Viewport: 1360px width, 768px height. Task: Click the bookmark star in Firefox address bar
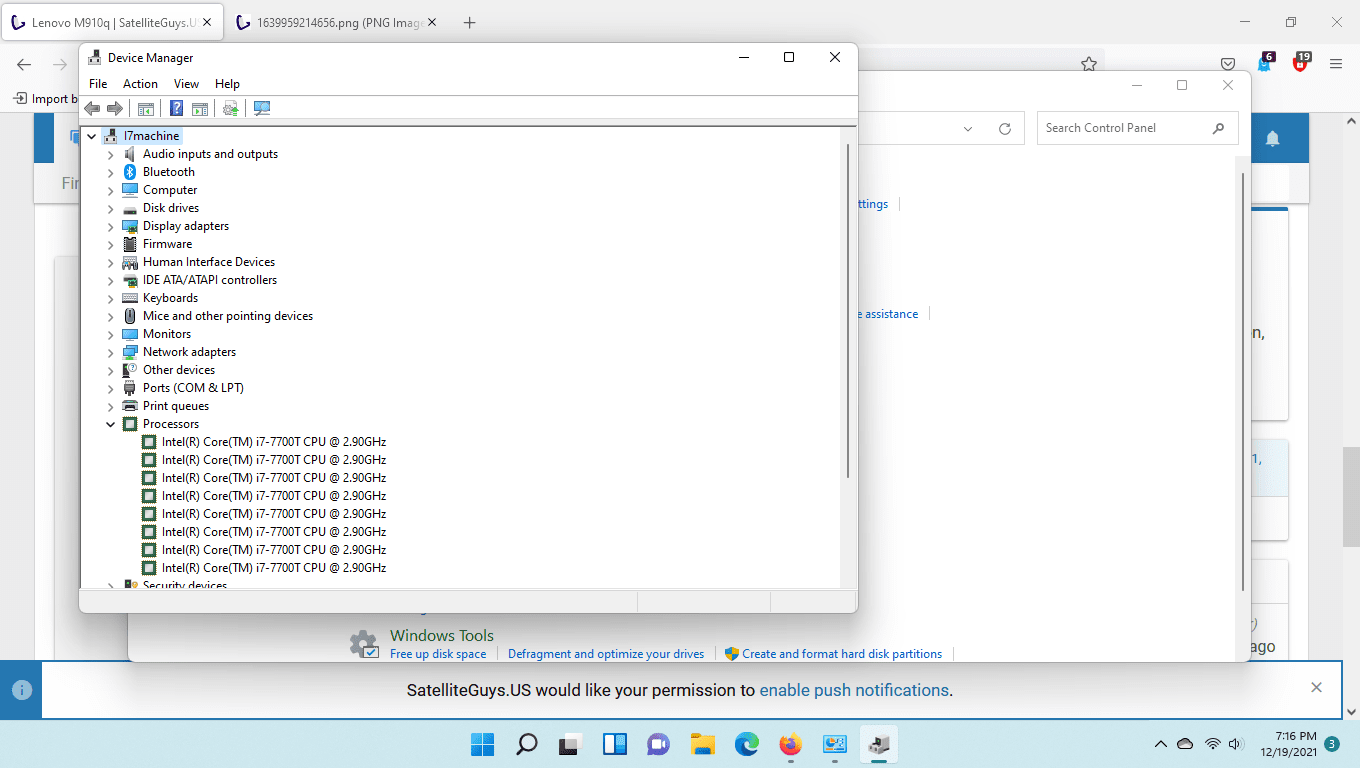(1089, 64)
